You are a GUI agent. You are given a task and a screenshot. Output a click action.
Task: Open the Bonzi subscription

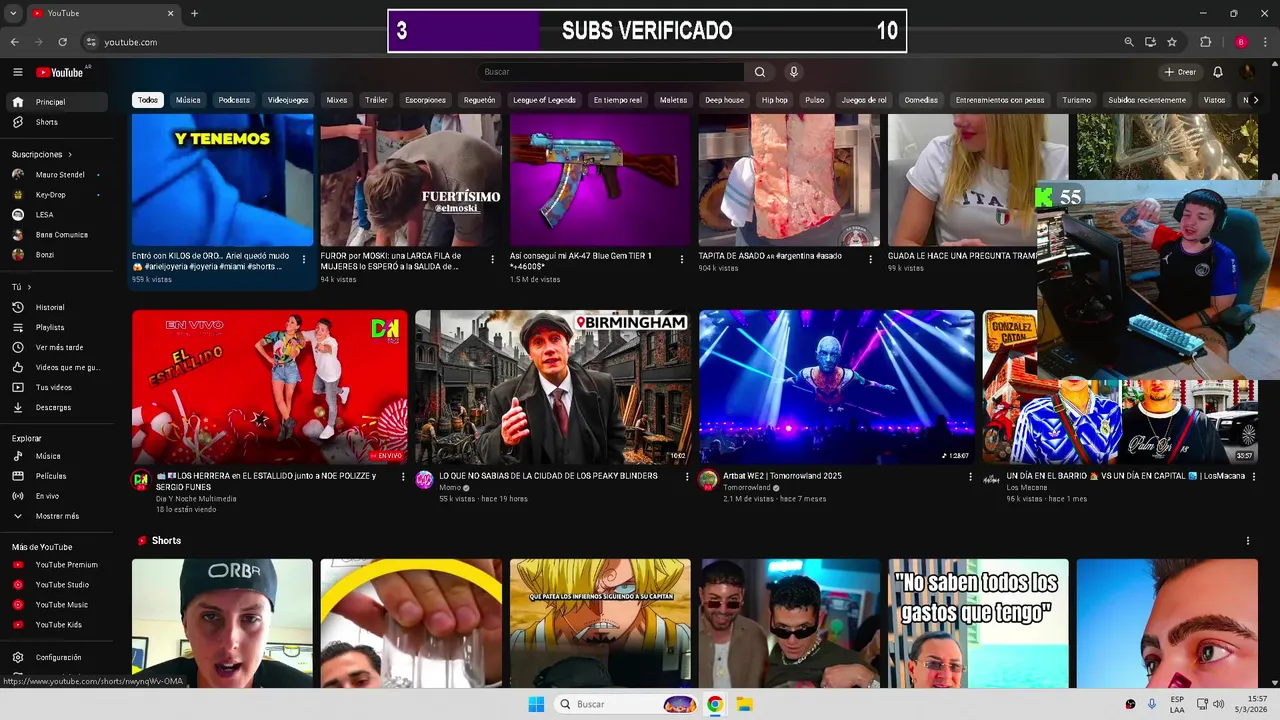55,255
